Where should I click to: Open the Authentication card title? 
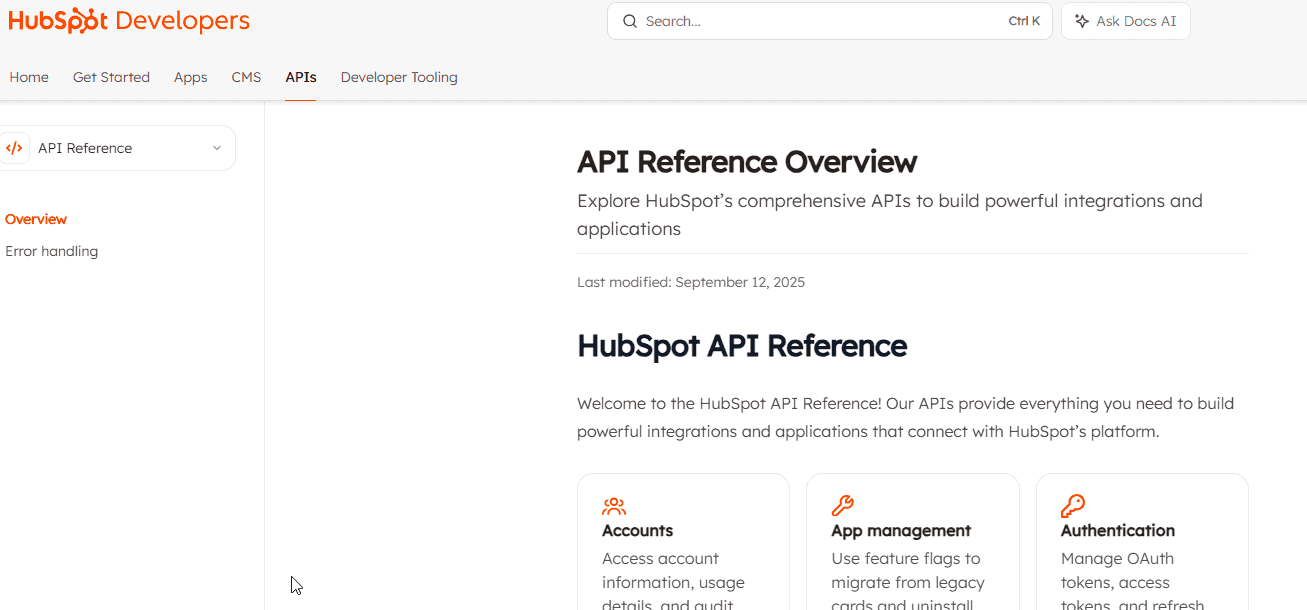point(1117,531)
